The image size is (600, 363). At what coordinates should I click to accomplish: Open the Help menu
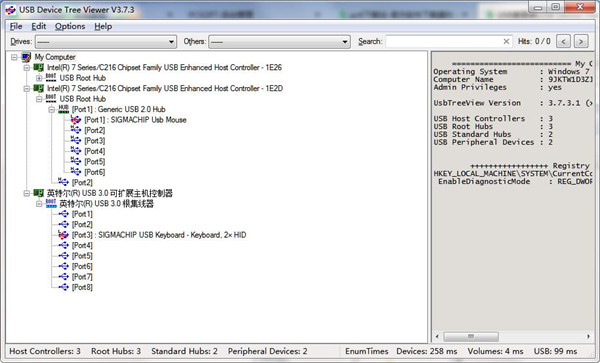103,26
